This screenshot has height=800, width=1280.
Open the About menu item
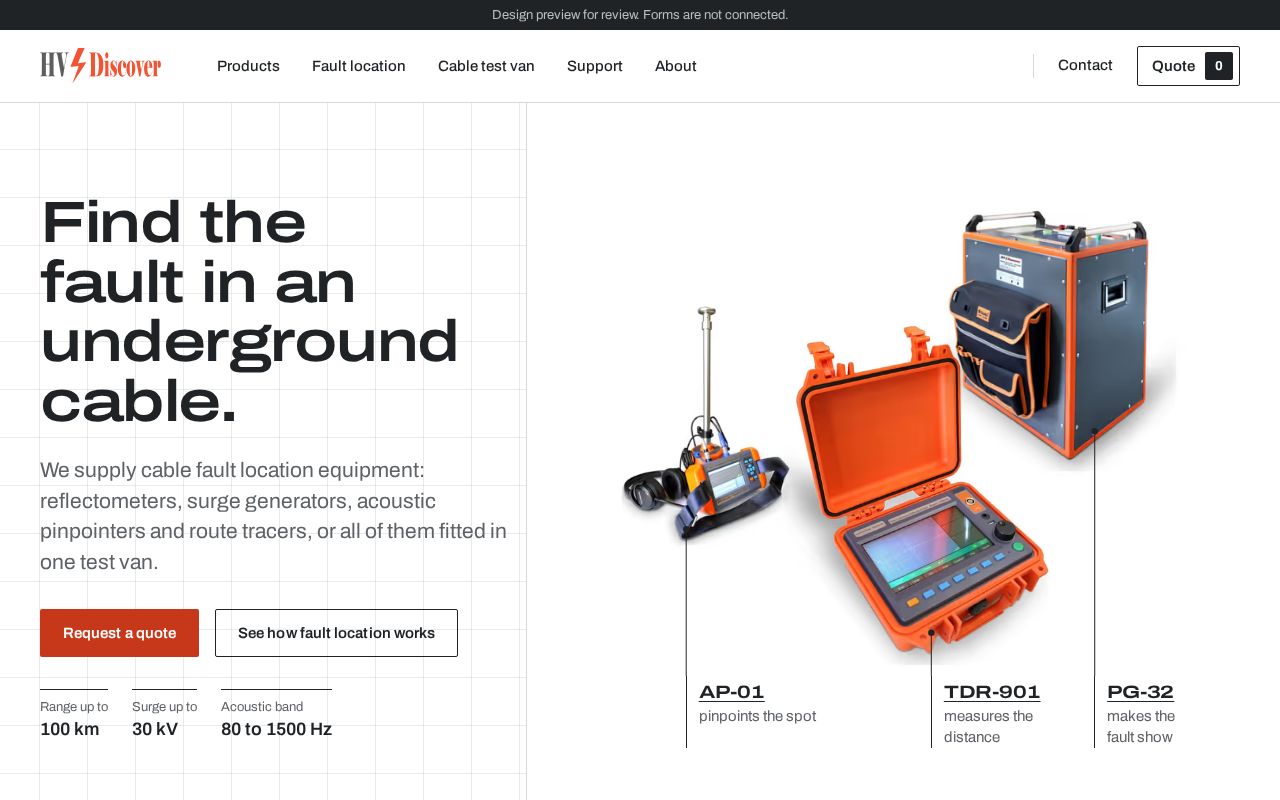coord(676,66)
